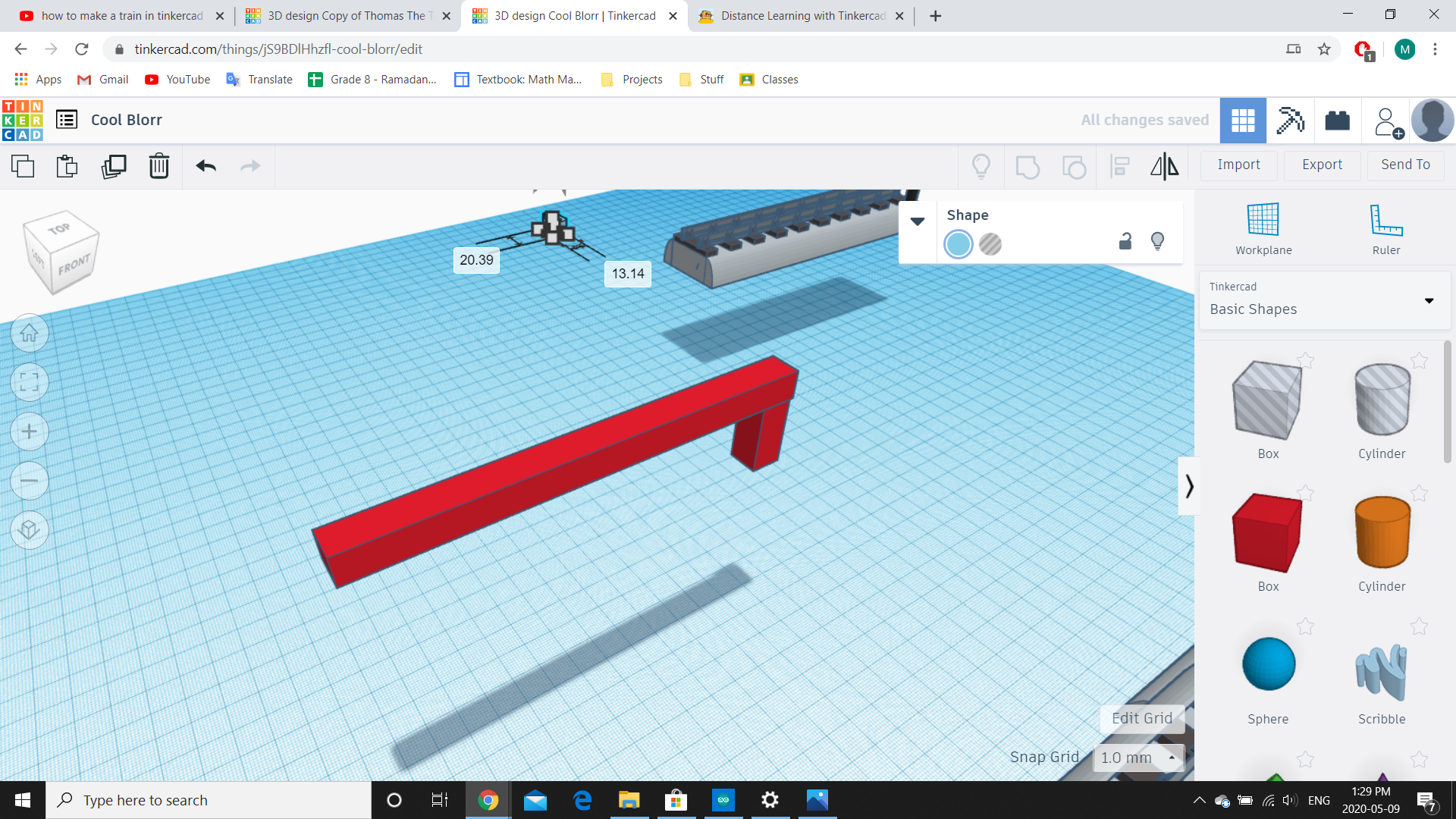Open the YouTube bookmark
The width and height of the screenshot is (1456, 819).
177,80
